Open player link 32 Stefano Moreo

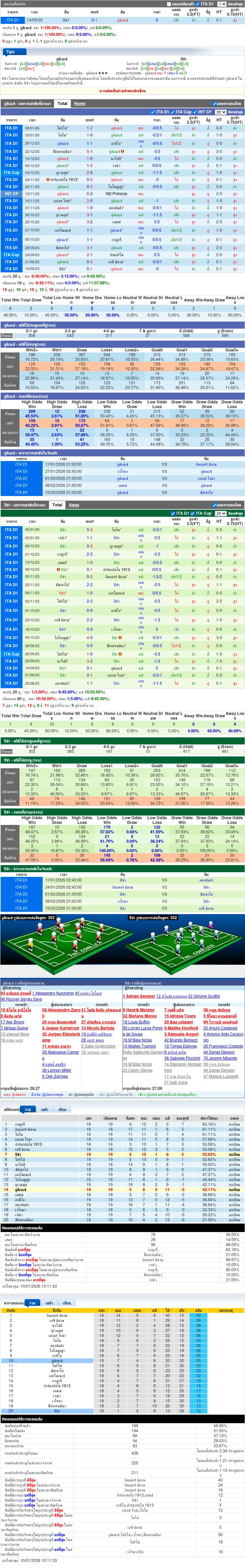point(140,1016)
